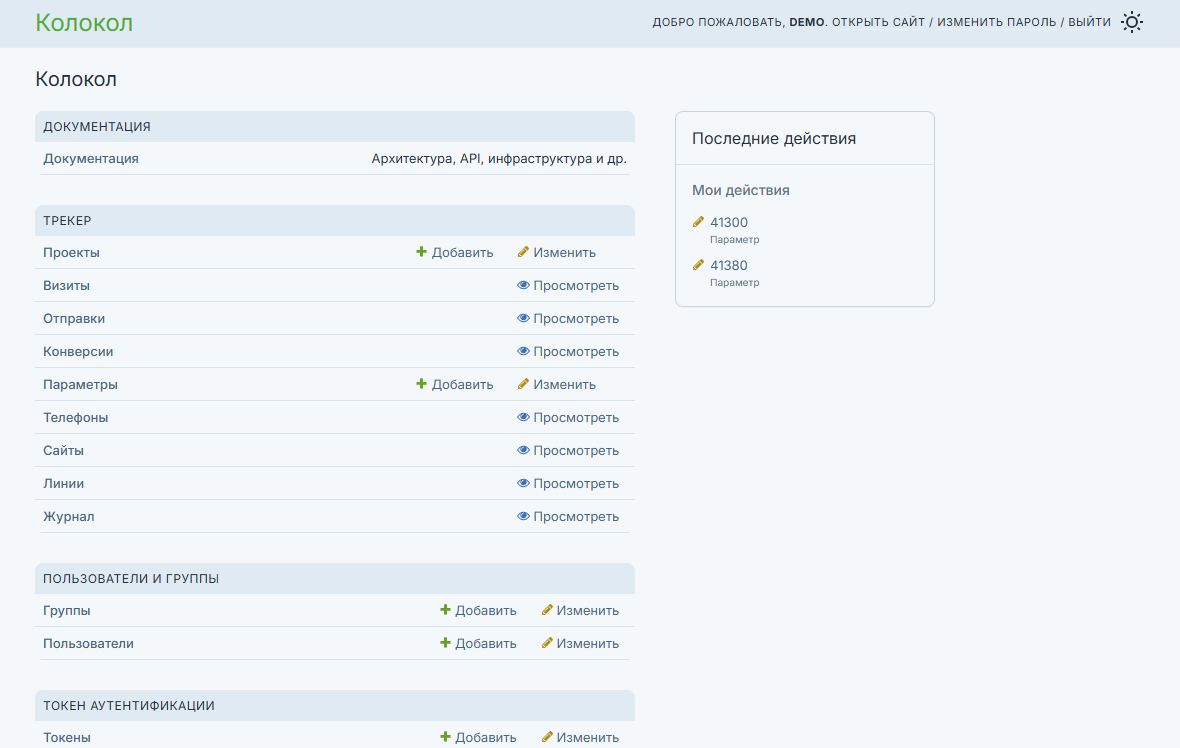Image resolution: width=1180 pixels, height=748 pixels.
Task: Click the eye icon in Конверсии row
Action: tap(523, 351)
